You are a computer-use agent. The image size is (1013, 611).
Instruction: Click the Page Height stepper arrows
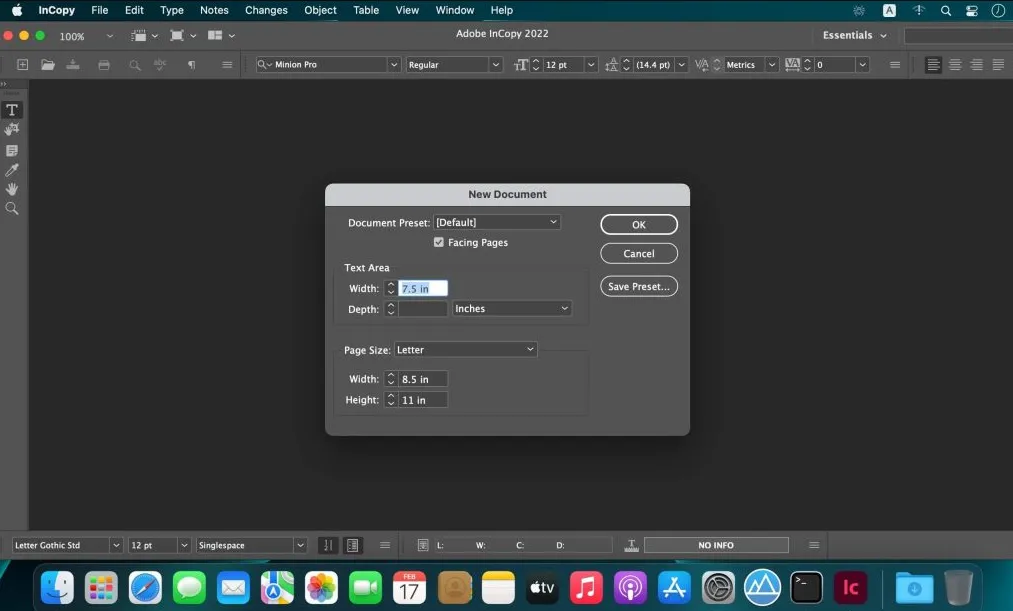point(390,400)
